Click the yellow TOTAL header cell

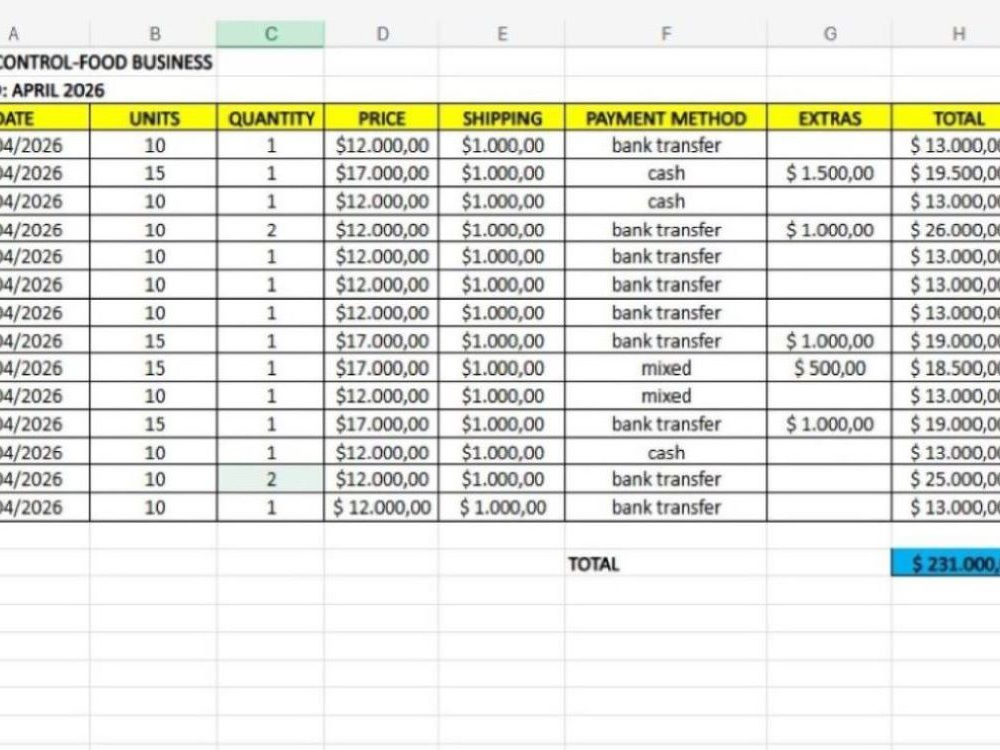(x=946, y=118)
